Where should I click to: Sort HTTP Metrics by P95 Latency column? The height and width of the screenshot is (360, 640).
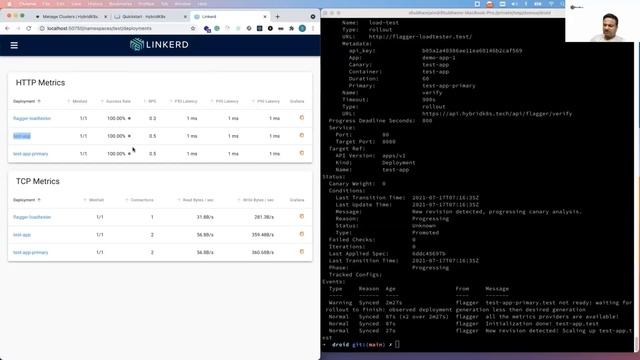tap(225, 101)
